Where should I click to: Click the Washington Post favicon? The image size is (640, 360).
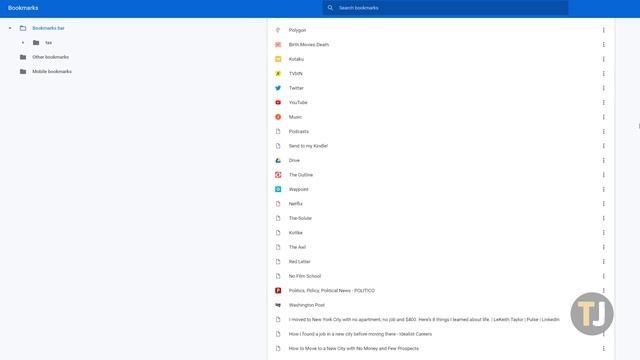point(278,305)
